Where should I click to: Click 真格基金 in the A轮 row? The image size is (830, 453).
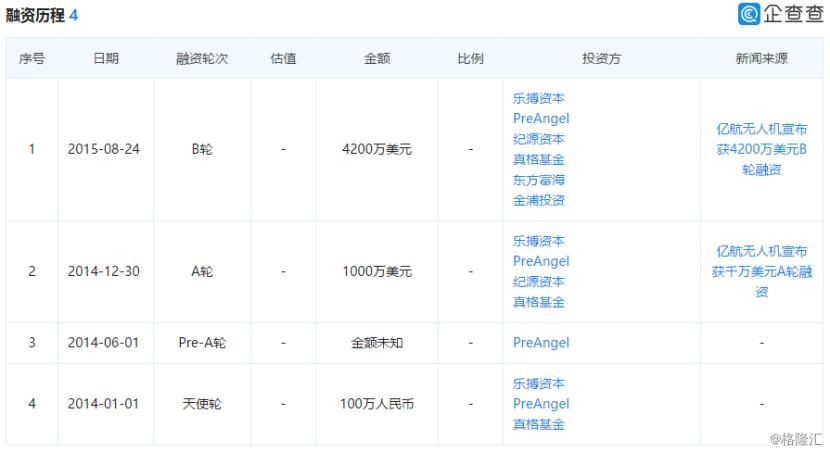[x=539, y=302]
